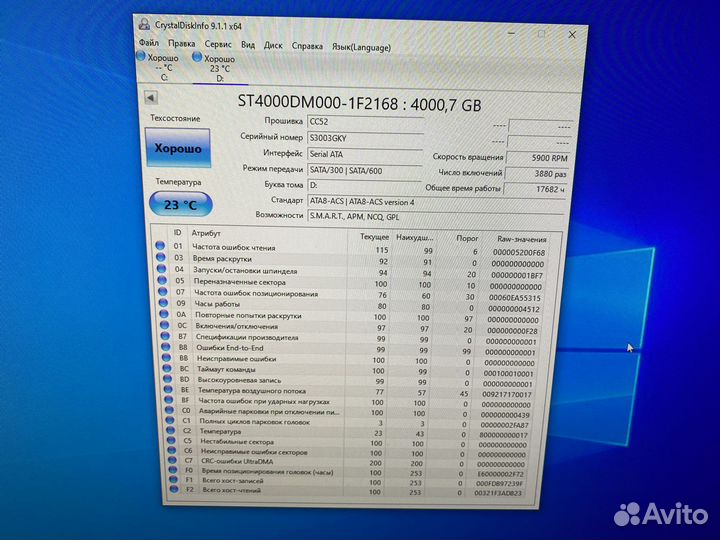Click the 17682 ч power-on hours value

click(x=535, y=189)
